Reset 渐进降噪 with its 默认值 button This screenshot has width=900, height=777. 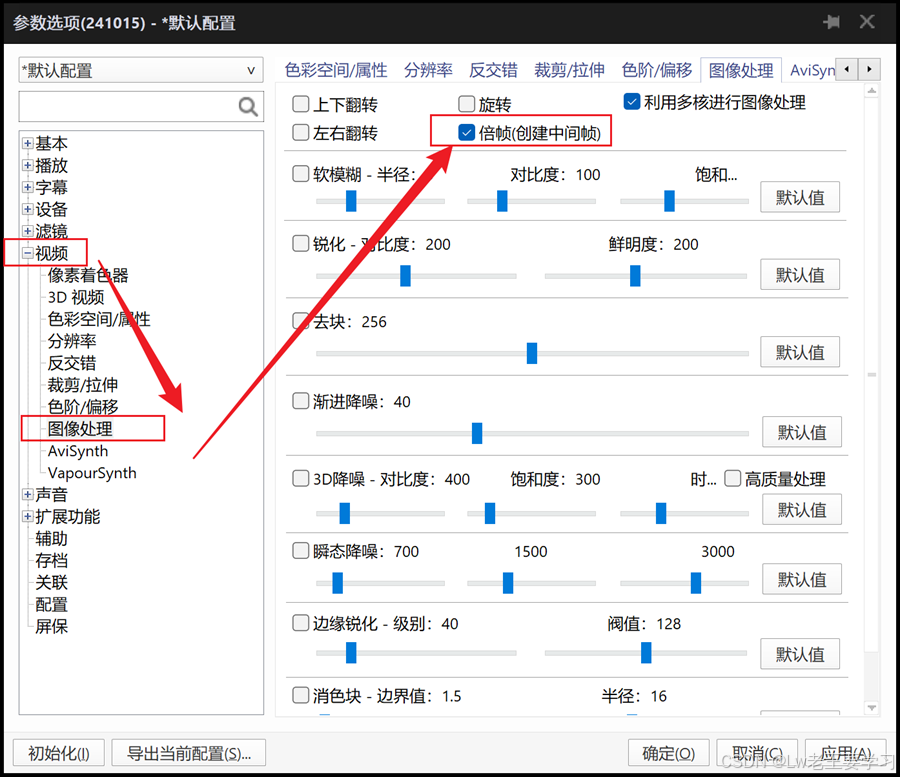802,432
